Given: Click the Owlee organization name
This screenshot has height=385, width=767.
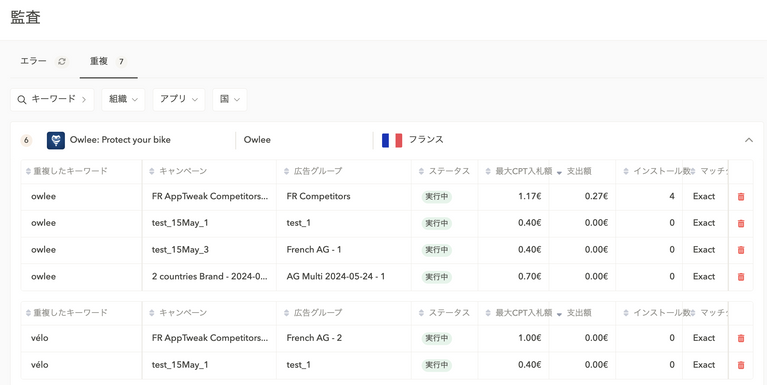Looking at the screenshot, I should (257, 140).
